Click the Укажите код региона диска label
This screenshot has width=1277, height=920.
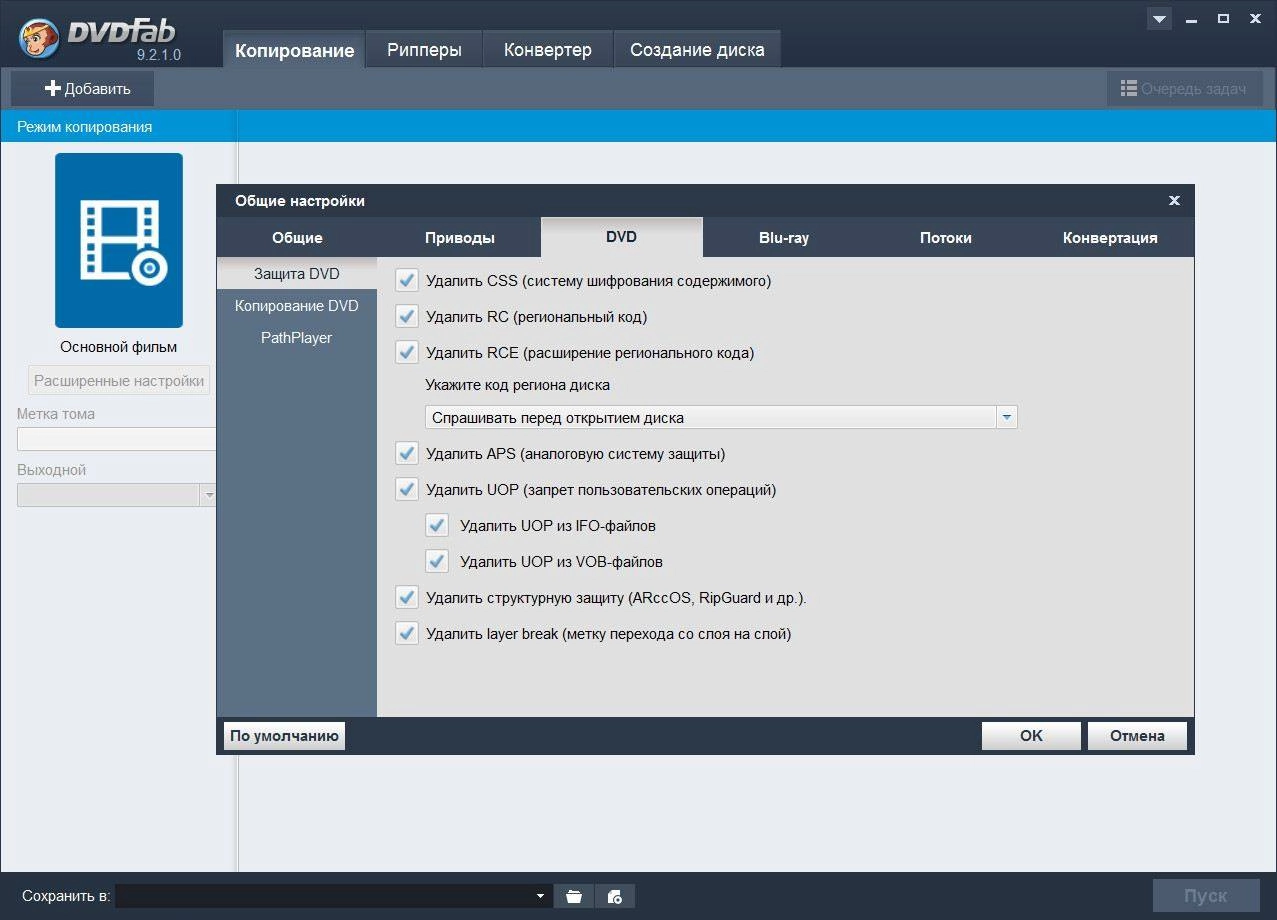517,385
